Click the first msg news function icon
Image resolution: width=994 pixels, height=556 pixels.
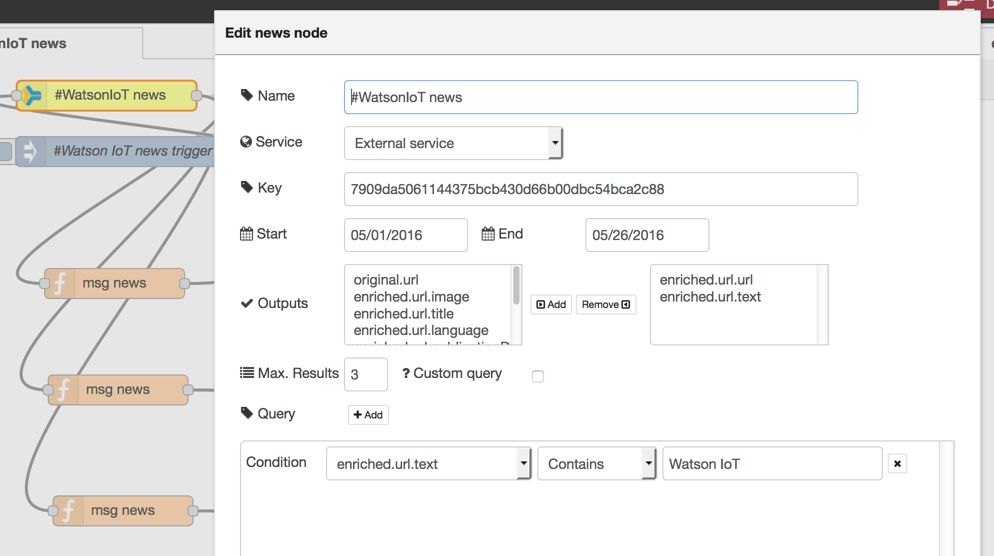[x=60, y=283]
